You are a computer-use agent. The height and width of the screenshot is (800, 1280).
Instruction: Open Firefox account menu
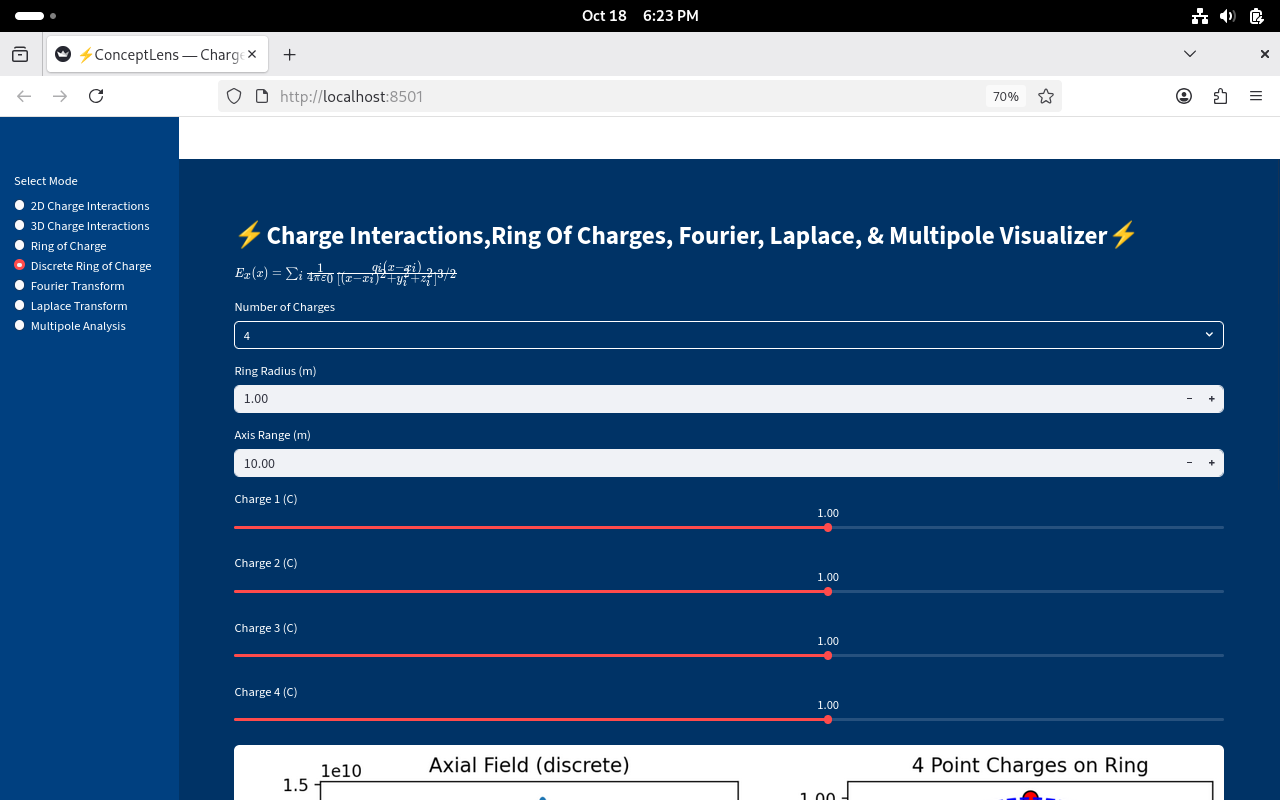click(x=1184, y=96)
